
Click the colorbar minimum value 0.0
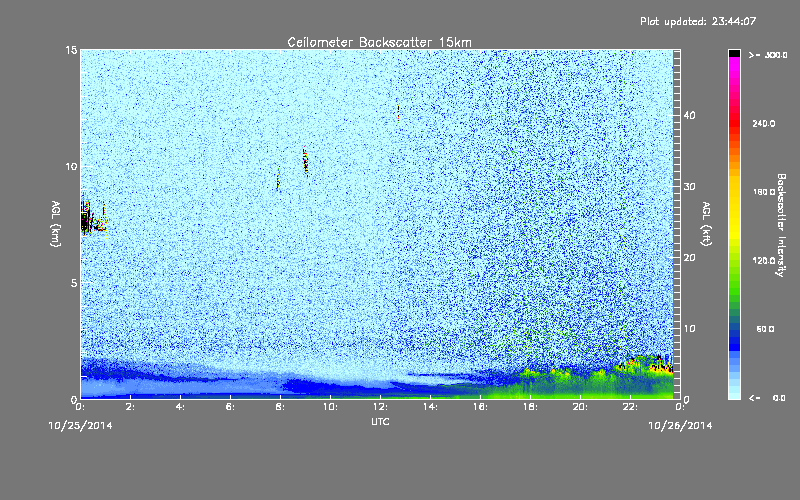779,398
